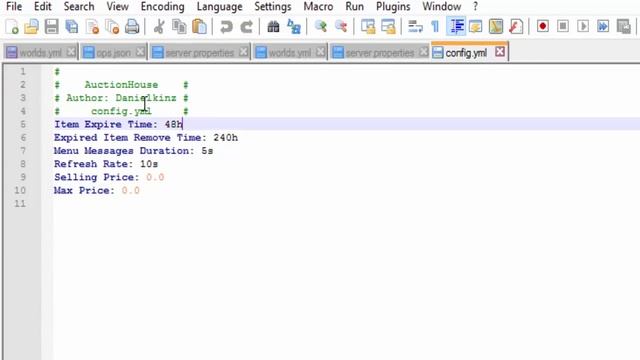The width and height of the screenshot is (640, 360).
Task: Click Synchronize Vertical Scrolling icon
Action: pos(368,27)
